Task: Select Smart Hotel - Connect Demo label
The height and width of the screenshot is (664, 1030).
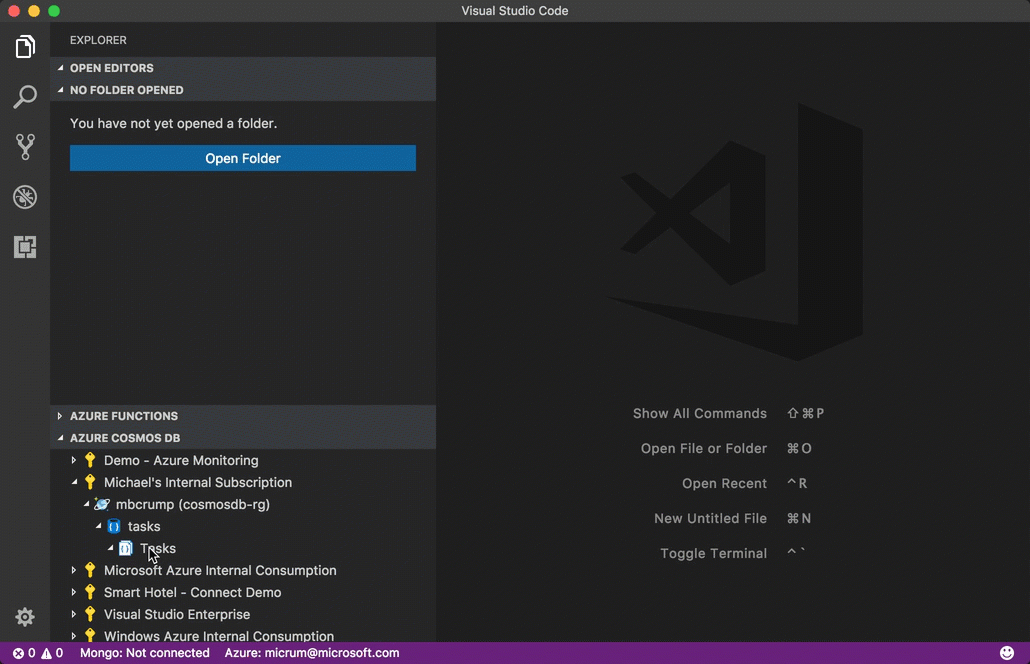Action: pos(192,592)
